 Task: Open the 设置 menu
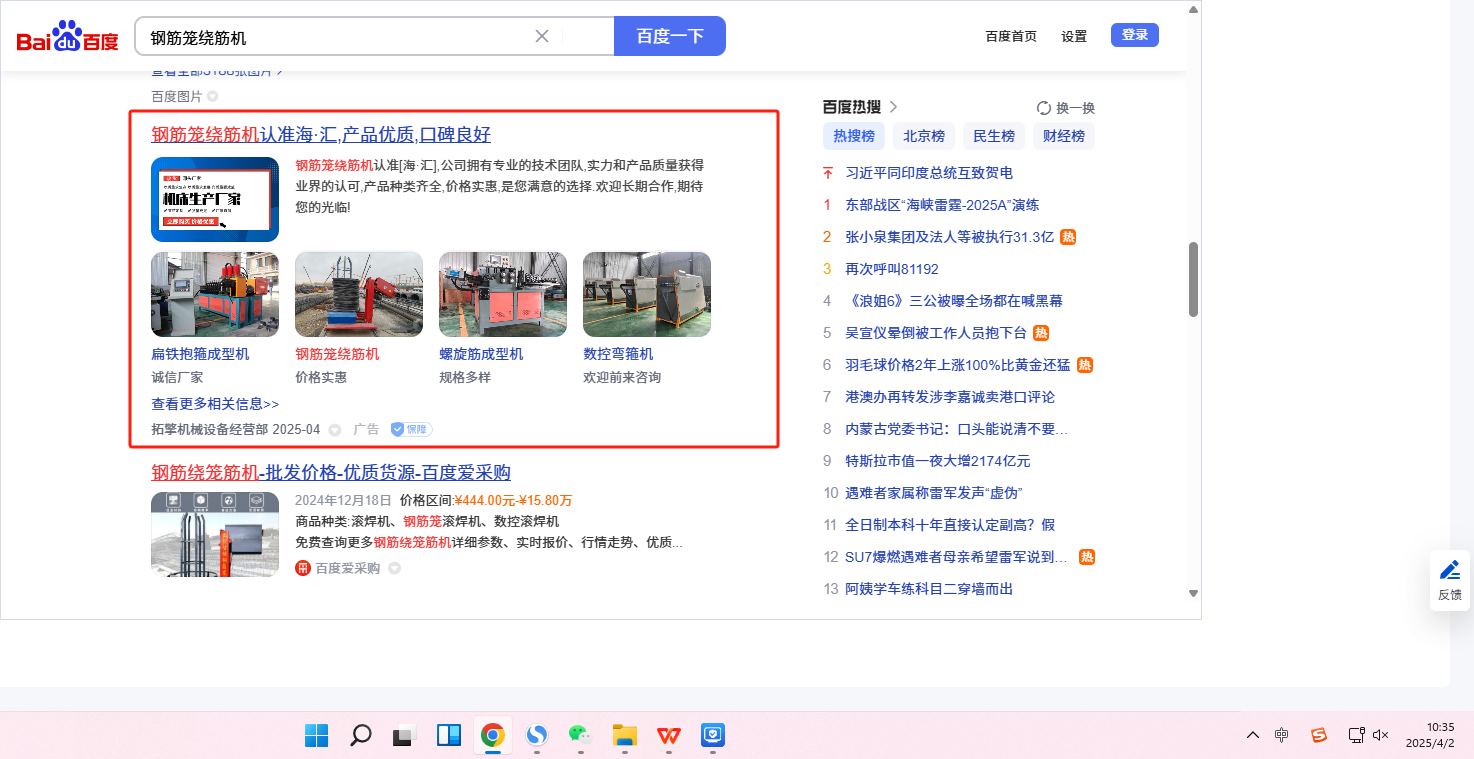tap(1074, 36)
